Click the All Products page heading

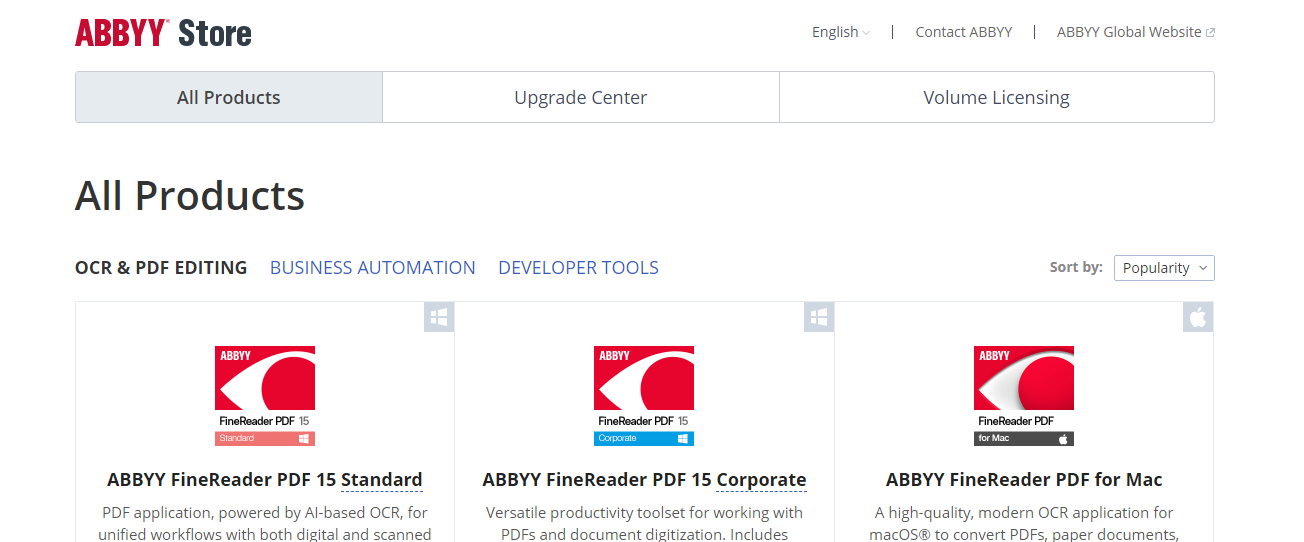point(190,196)
